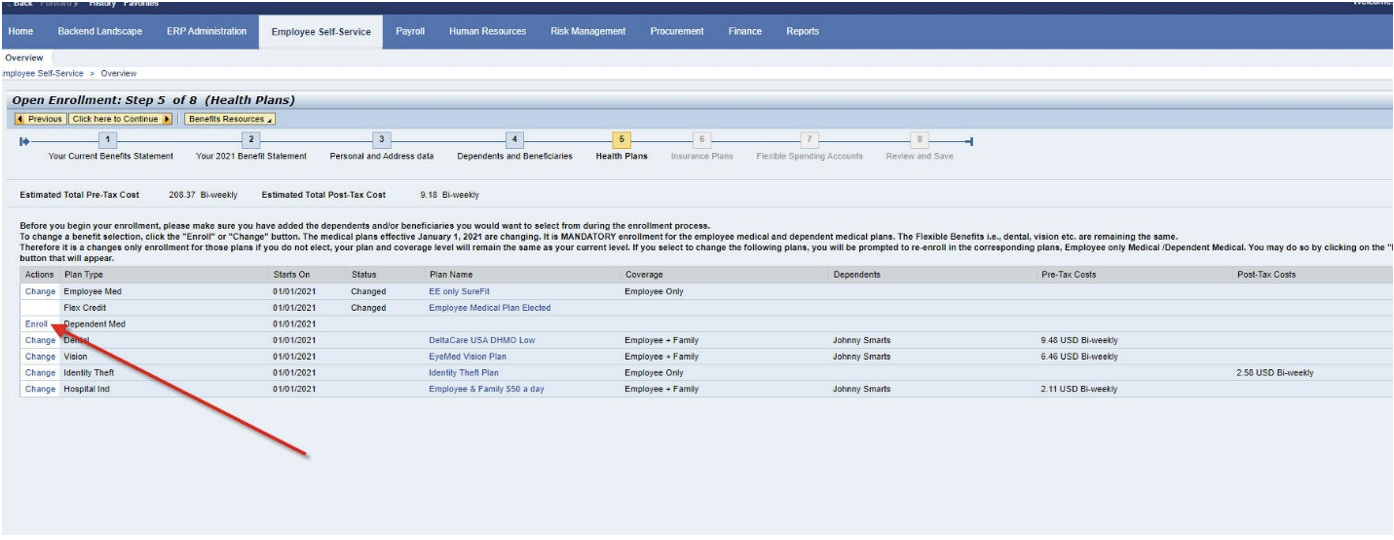Go to roadmap step 4 box

[514, 140]
